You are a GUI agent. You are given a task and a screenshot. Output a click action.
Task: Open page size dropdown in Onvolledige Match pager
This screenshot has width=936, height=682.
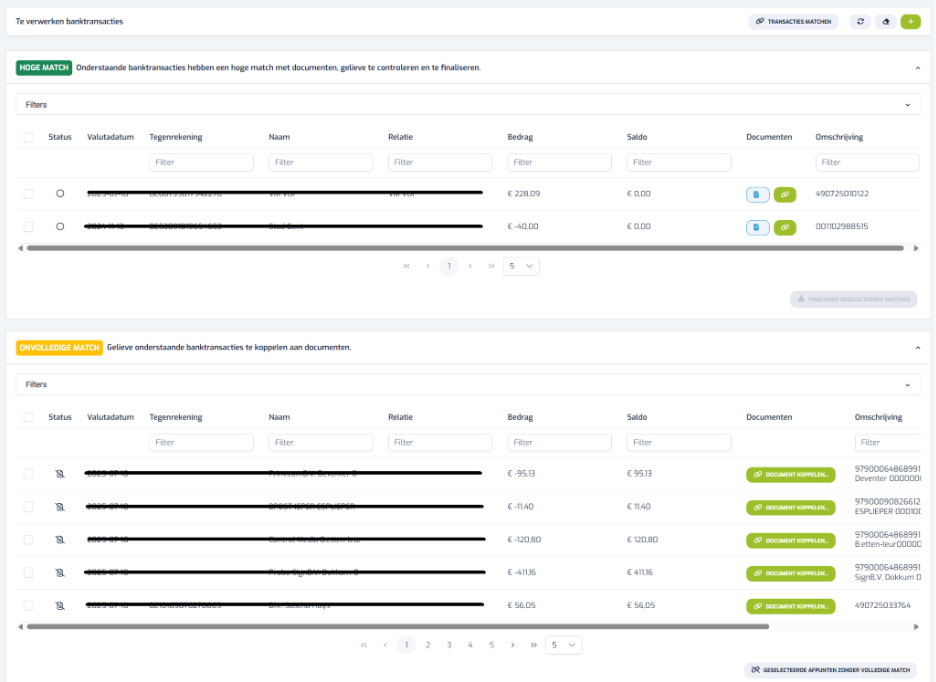coord(563,645)
